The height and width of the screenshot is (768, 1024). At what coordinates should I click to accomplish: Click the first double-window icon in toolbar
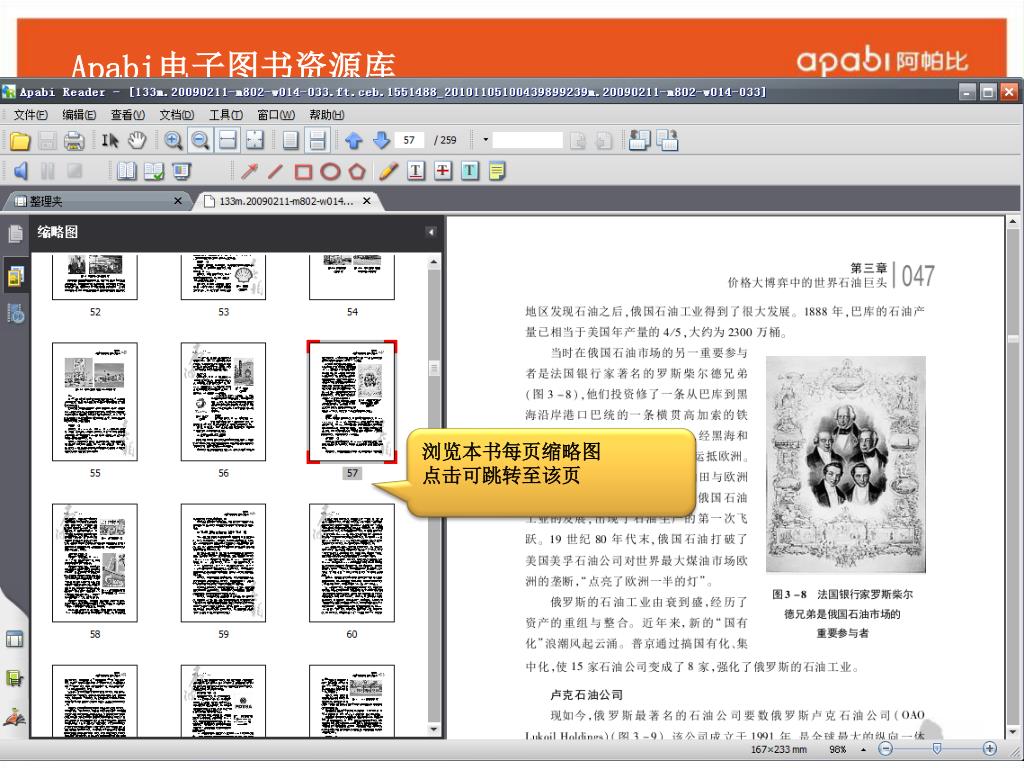[639, 140]
